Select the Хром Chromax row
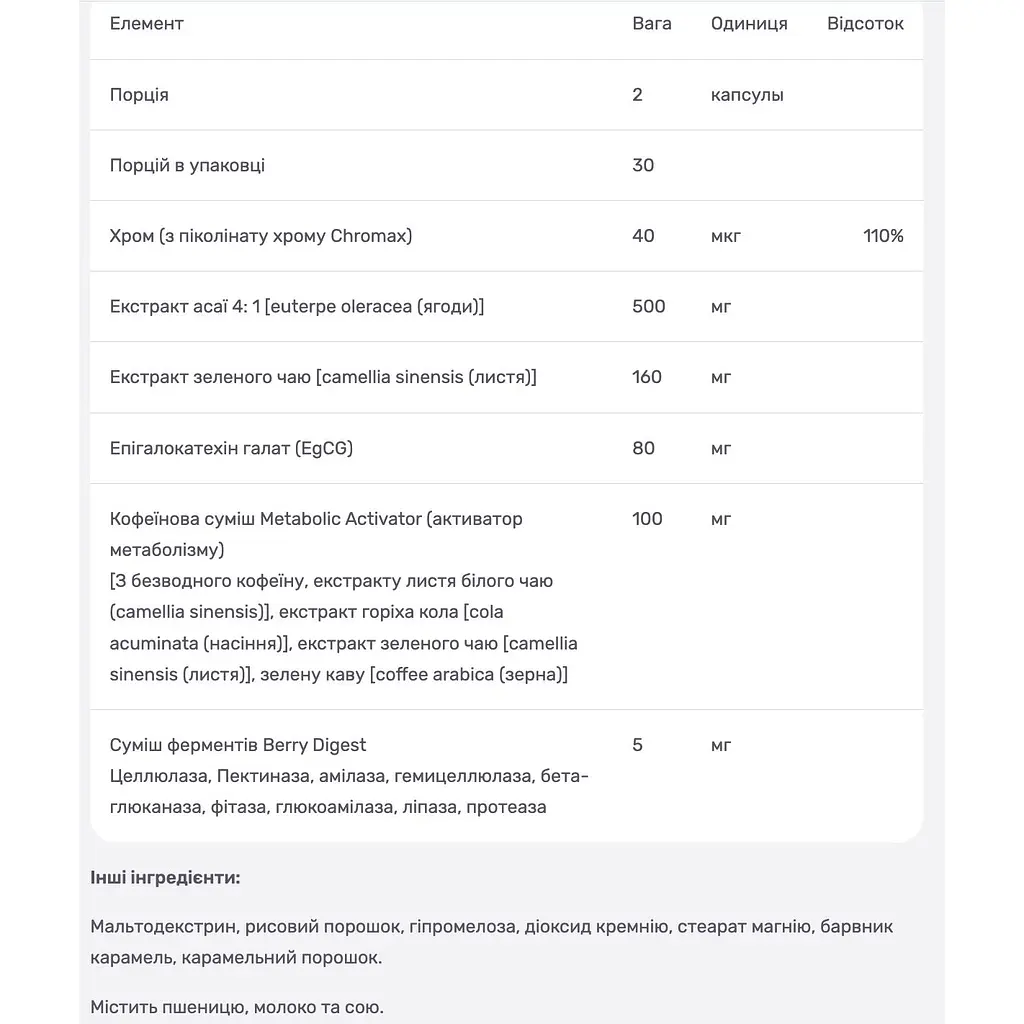Viewport: 1024px width, 1024px height. pyautogui.click(x=506, y=236)
